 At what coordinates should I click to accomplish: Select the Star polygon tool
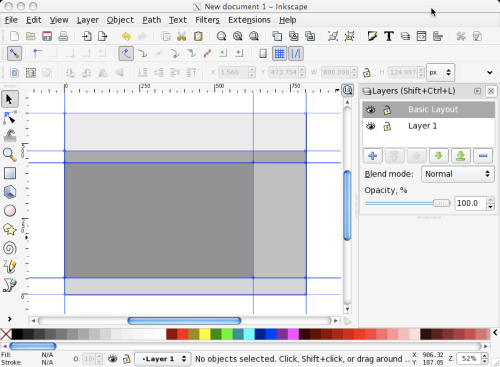[10, 229]
